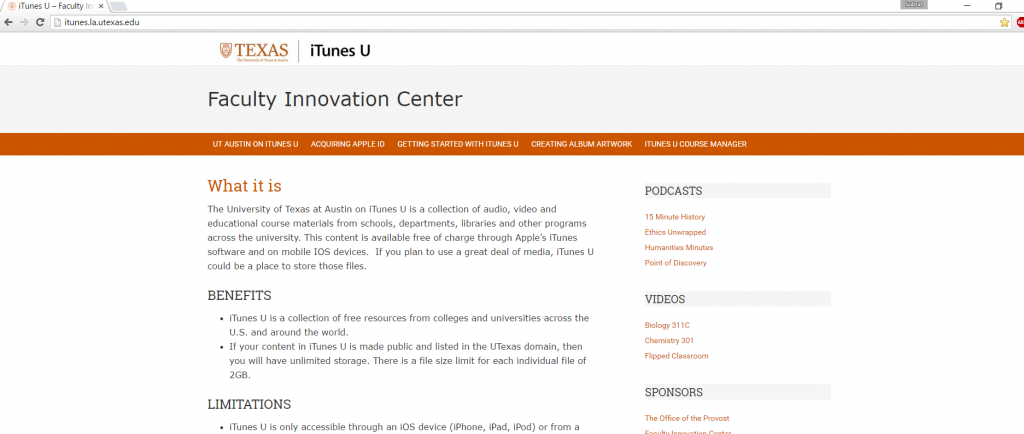This screenshot has height=434, width=1024.
Task: Open the Point of Discovery podcast link
Action: pyautogui.click(x=675, y=263)
